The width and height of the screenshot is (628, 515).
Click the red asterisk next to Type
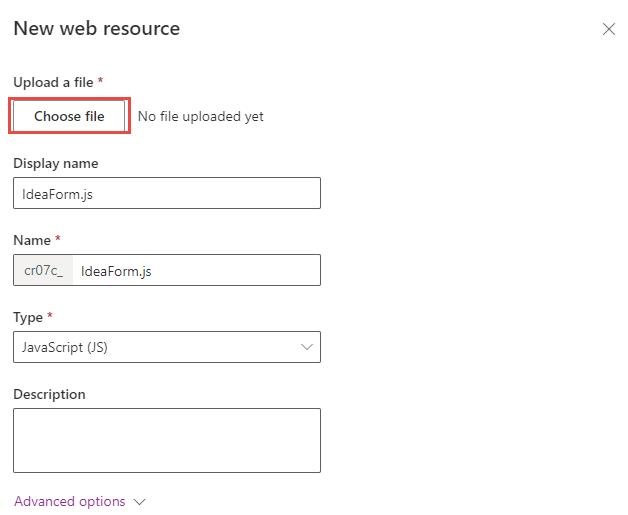click(x=50, y=315)
